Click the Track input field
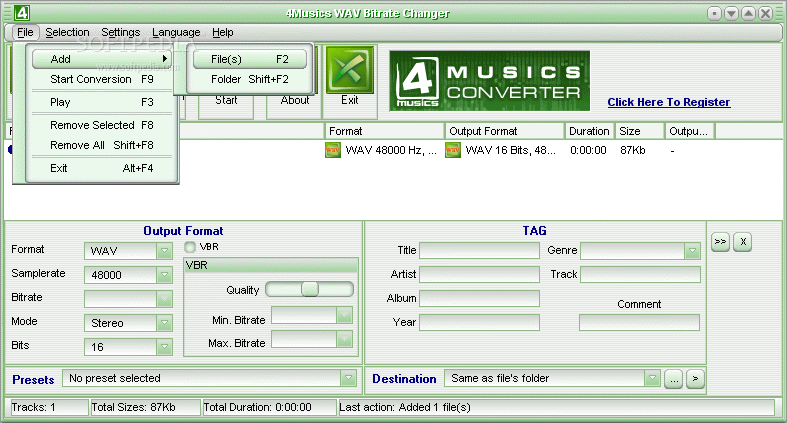 (640, 274)
